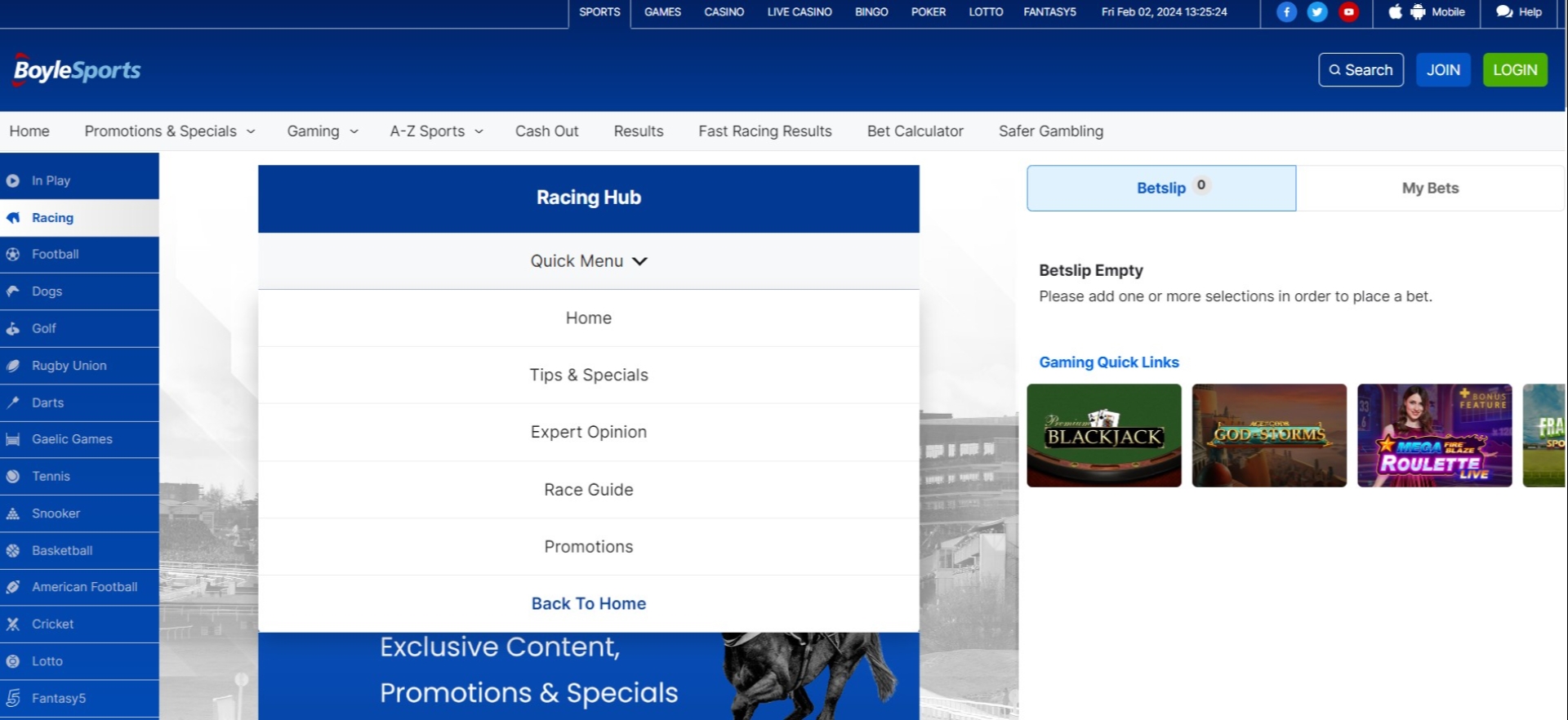The height and width of the screenshot is (720, 1568).
Task: Click the Apple mobile app icon
Action: tap(1396, 11)
